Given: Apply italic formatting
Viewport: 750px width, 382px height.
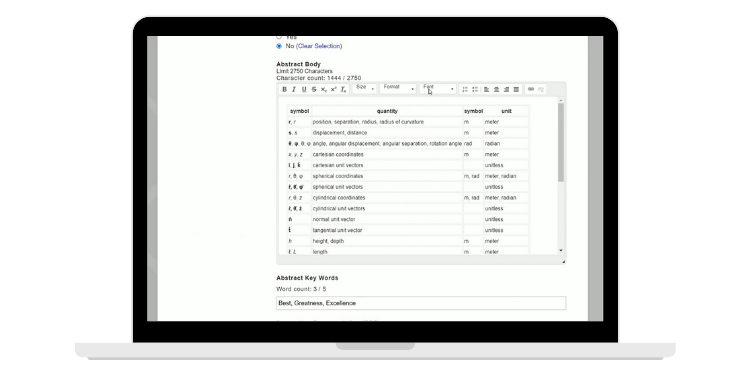Looking at the screenshot, I should coord(294,89).
